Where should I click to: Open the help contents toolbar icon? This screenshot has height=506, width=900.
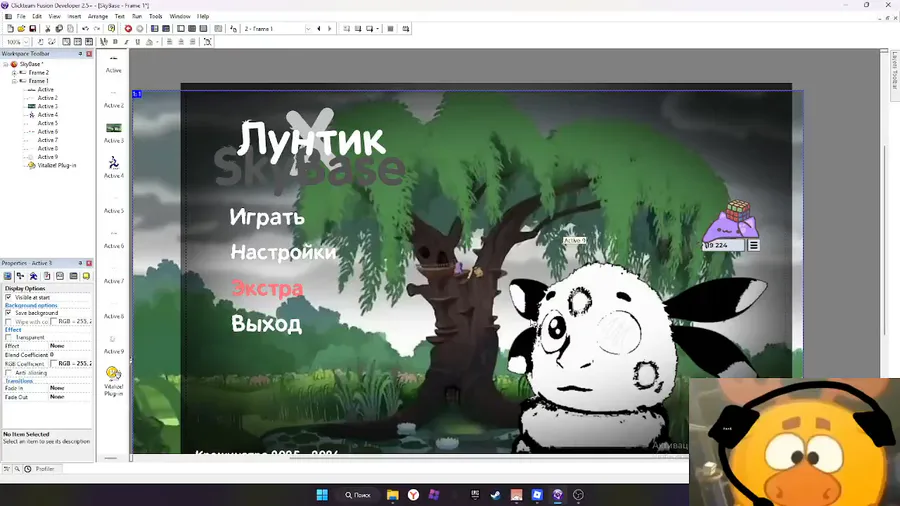111,29
